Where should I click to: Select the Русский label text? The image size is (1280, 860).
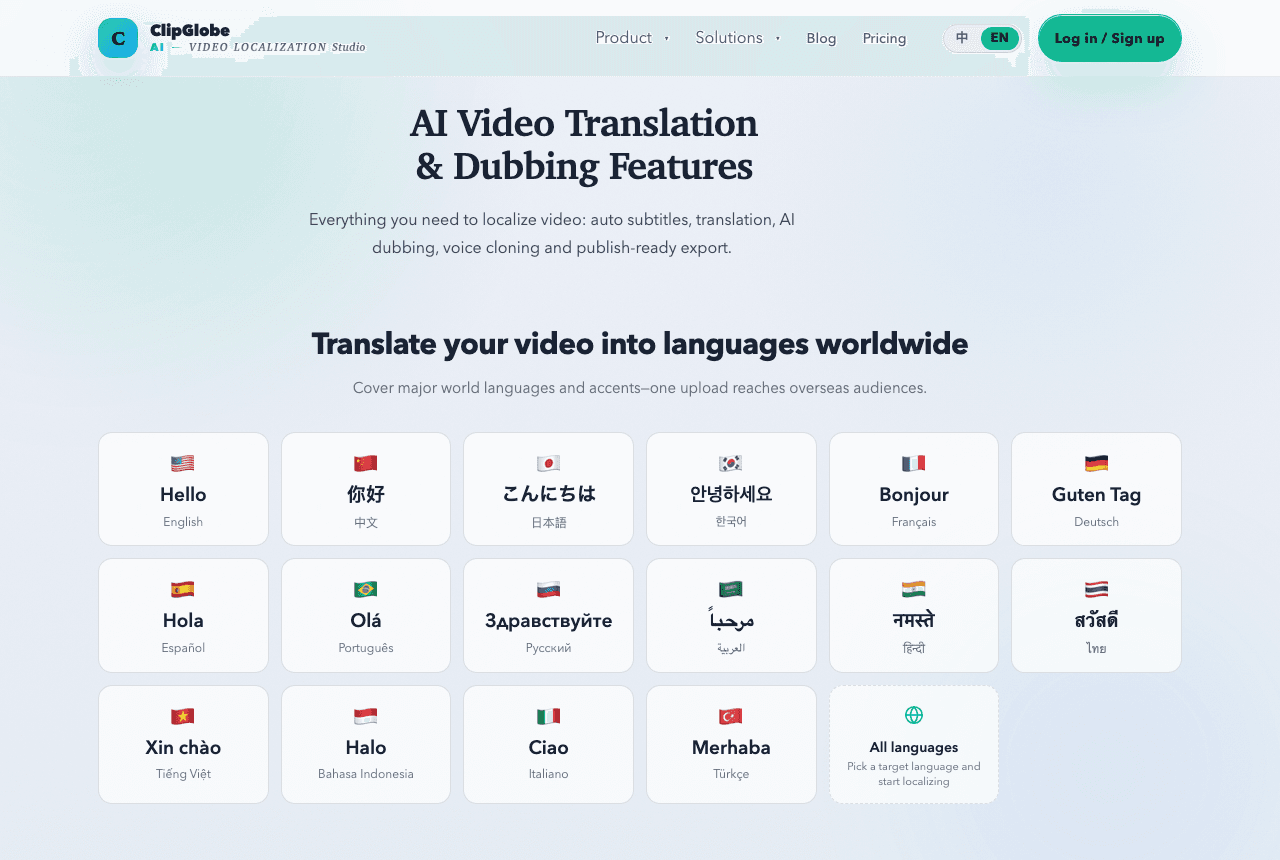(548, 648)
